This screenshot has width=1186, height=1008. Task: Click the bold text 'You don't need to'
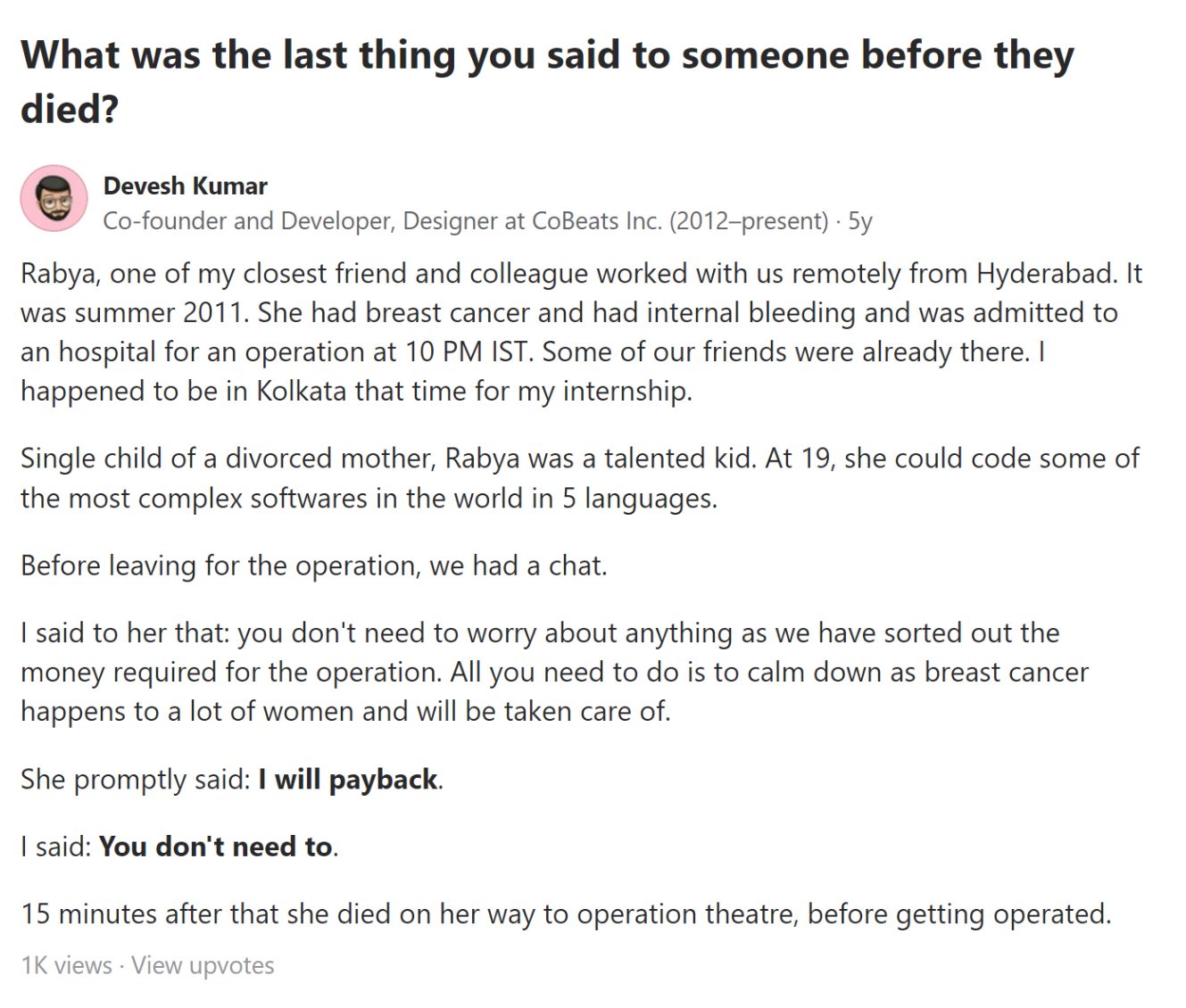point(215,847)
